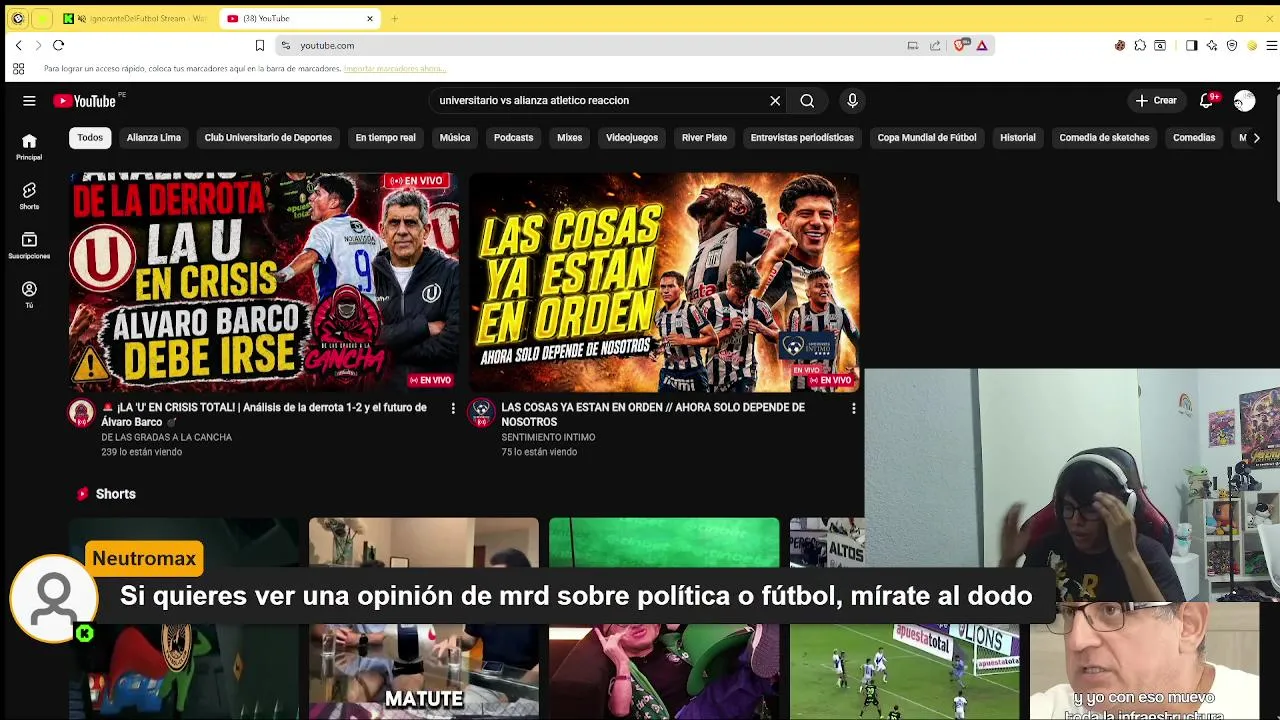The image size is (1280, 720).
Task: Click Importar marcadores ahora link
Action: [x=394, y=69]
